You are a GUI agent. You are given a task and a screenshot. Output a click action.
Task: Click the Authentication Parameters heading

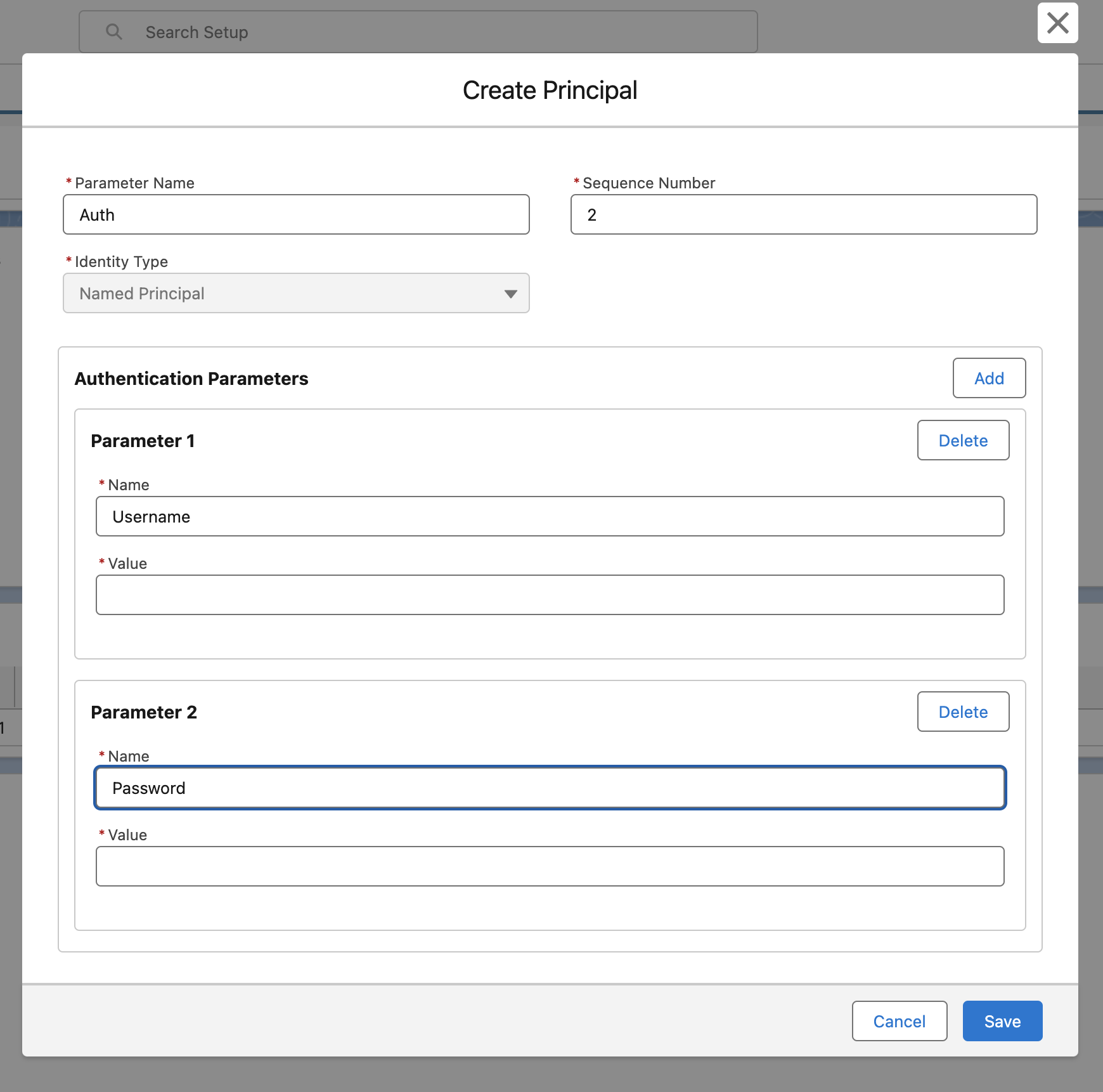191,379
